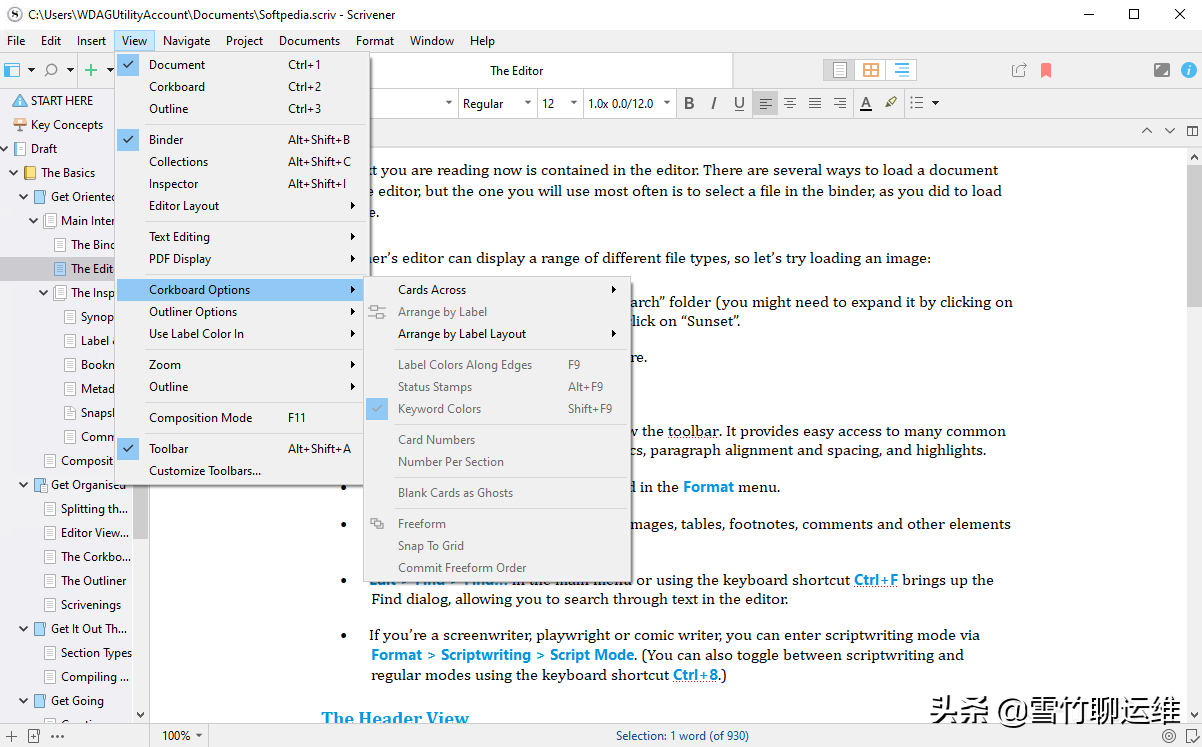
Task: Open the Outliner Options submenu
Action: point(242,312)
